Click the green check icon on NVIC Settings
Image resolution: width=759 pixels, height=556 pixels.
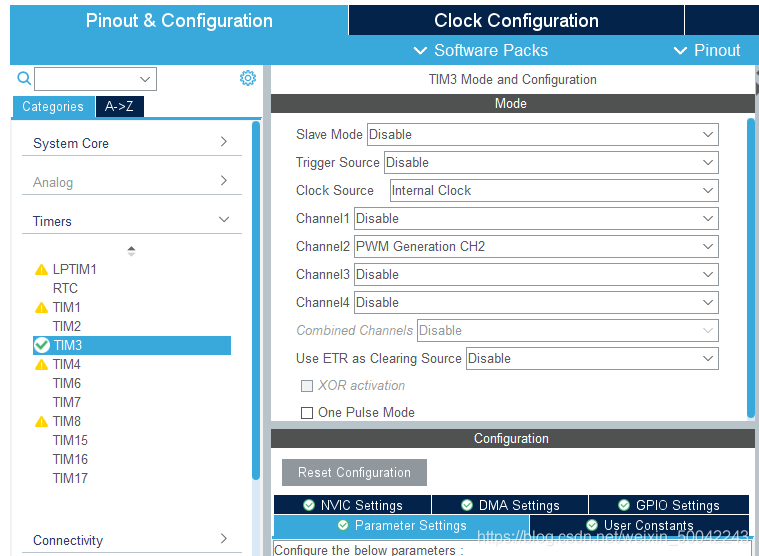pyautogui.click(x=309, y=505)
